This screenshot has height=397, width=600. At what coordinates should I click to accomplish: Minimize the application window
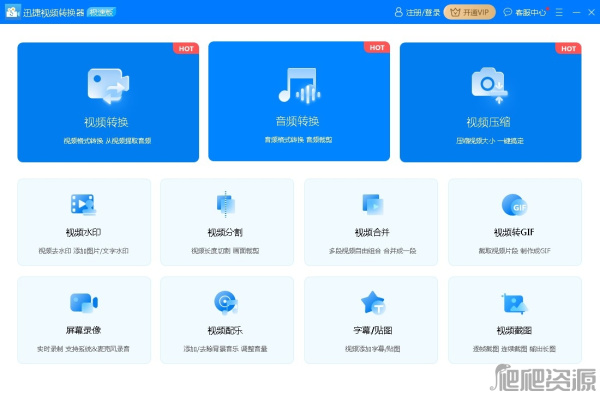[x=576, y=12]
